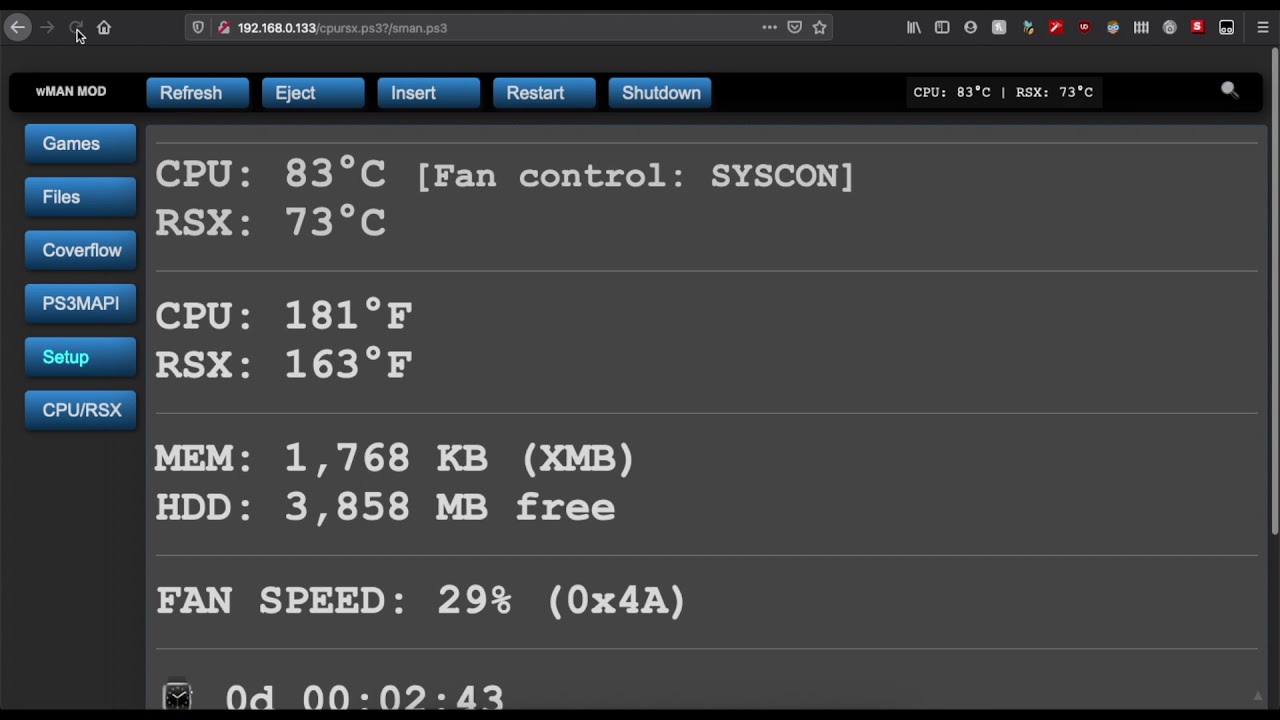
Task: Open the Firefox hamburger menu
Action: coord(1263,28)
